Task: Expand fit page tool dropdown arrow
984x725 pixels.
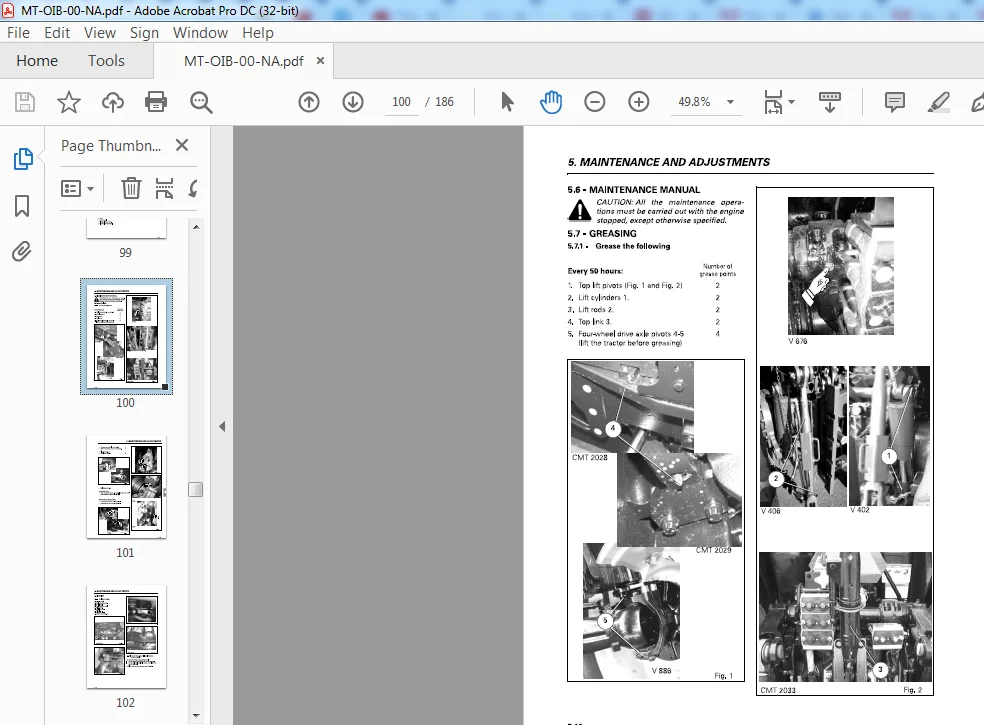Action: tap(791, 102)
